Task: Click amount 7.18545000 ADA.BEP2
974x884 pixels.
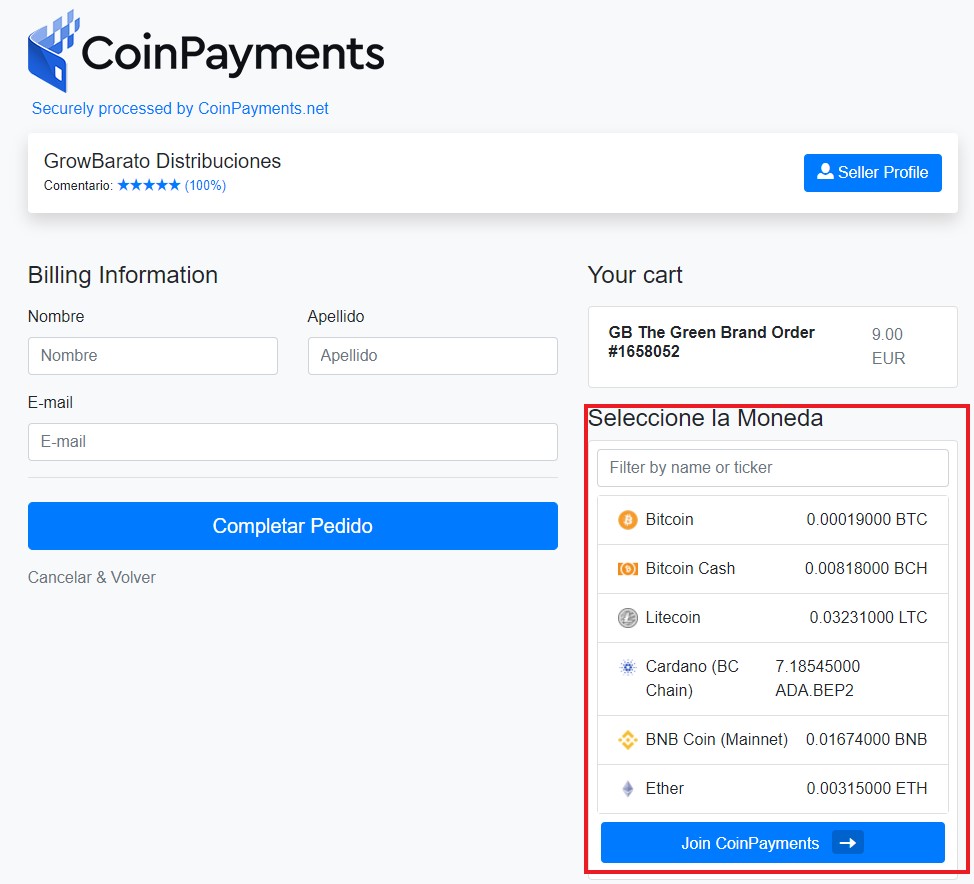Action: click(x=817, y=678)
